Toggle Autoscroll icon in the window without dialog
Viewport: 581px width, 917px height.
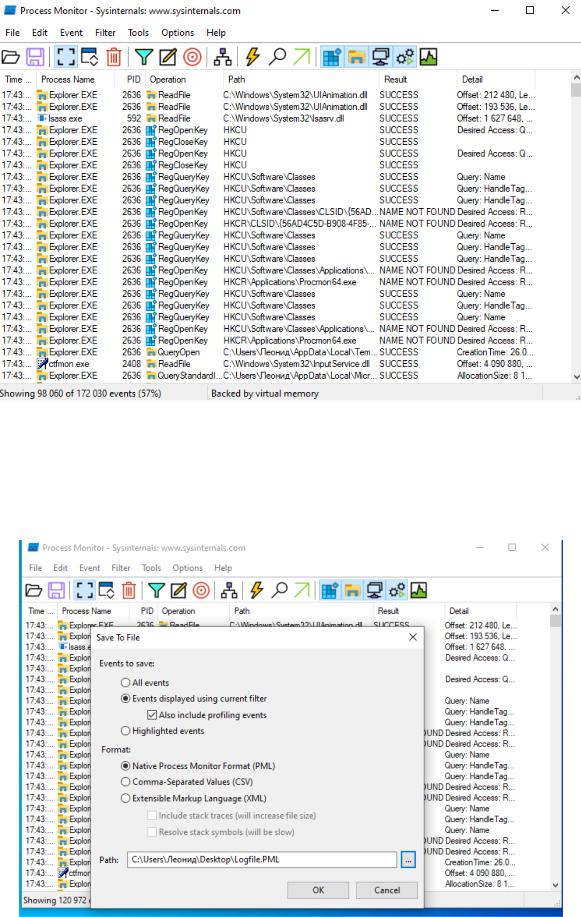point(90,57)
